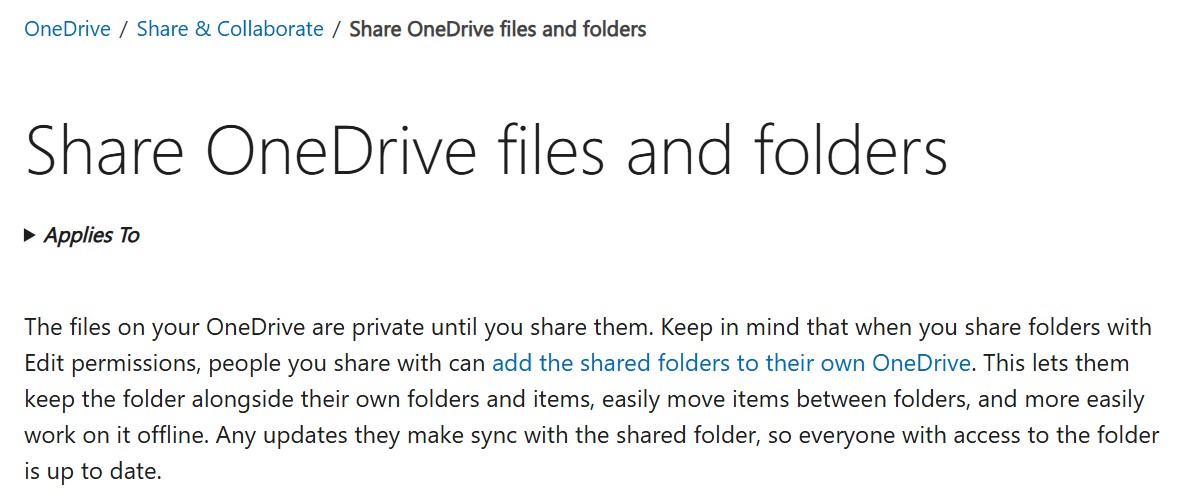The image size is (1189, 496).
Task: Open 'add the shared folders to their own OneDrive' link
Action: point(731,362)
